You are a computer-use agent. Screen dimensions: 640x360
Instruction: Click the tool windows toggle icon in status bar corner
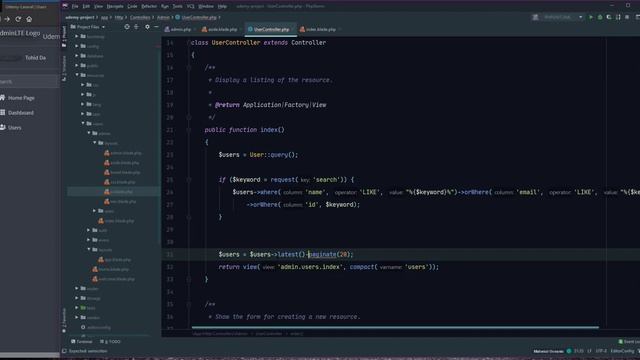coord(64,351)
